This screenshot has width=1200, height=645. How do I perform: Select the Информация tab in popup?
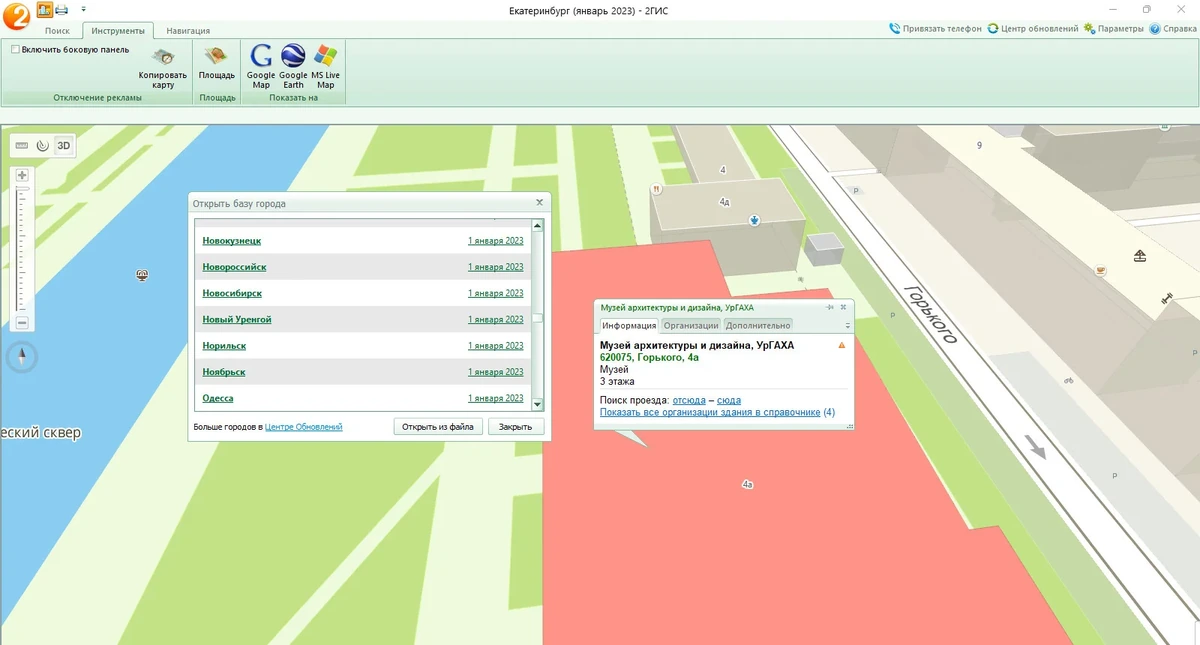629,325
